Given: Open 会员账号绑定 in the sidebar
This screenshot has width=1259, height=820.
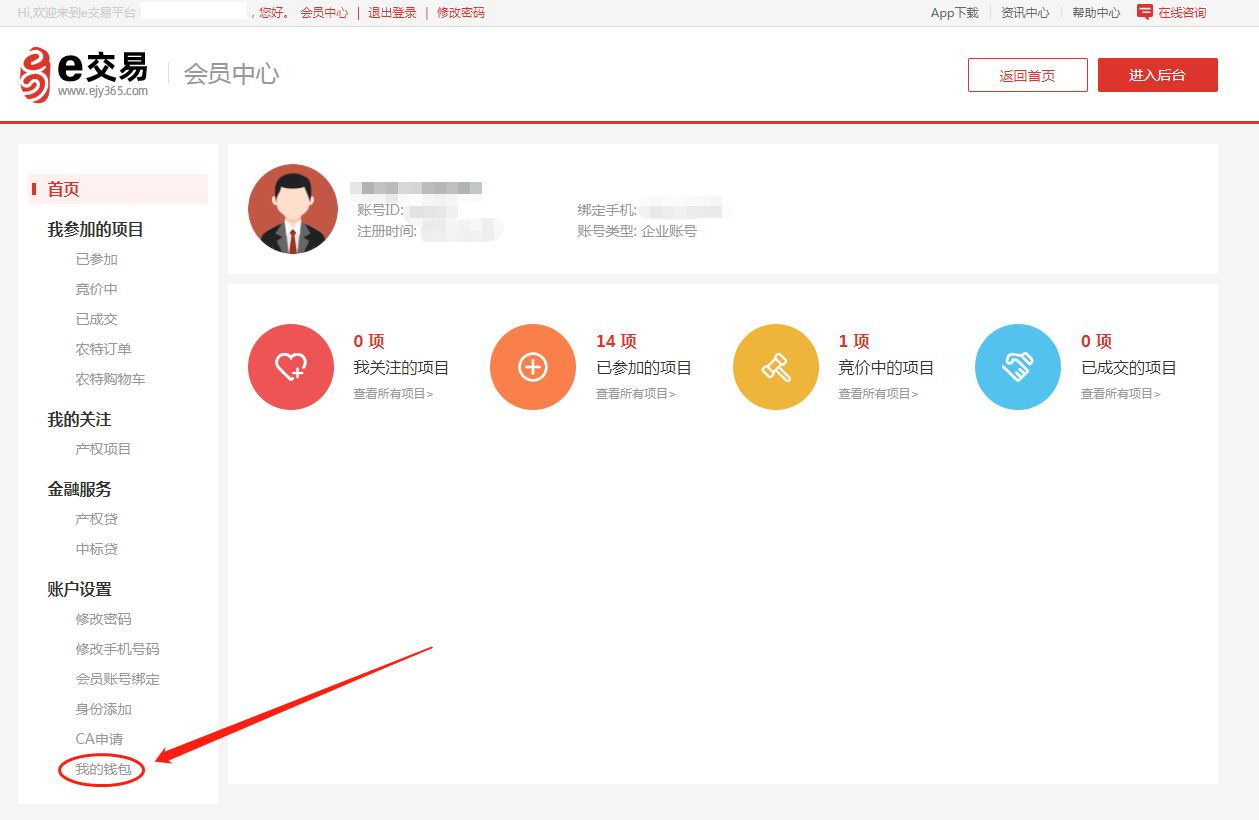Looking at the screenshot, I should click(118, 679).
